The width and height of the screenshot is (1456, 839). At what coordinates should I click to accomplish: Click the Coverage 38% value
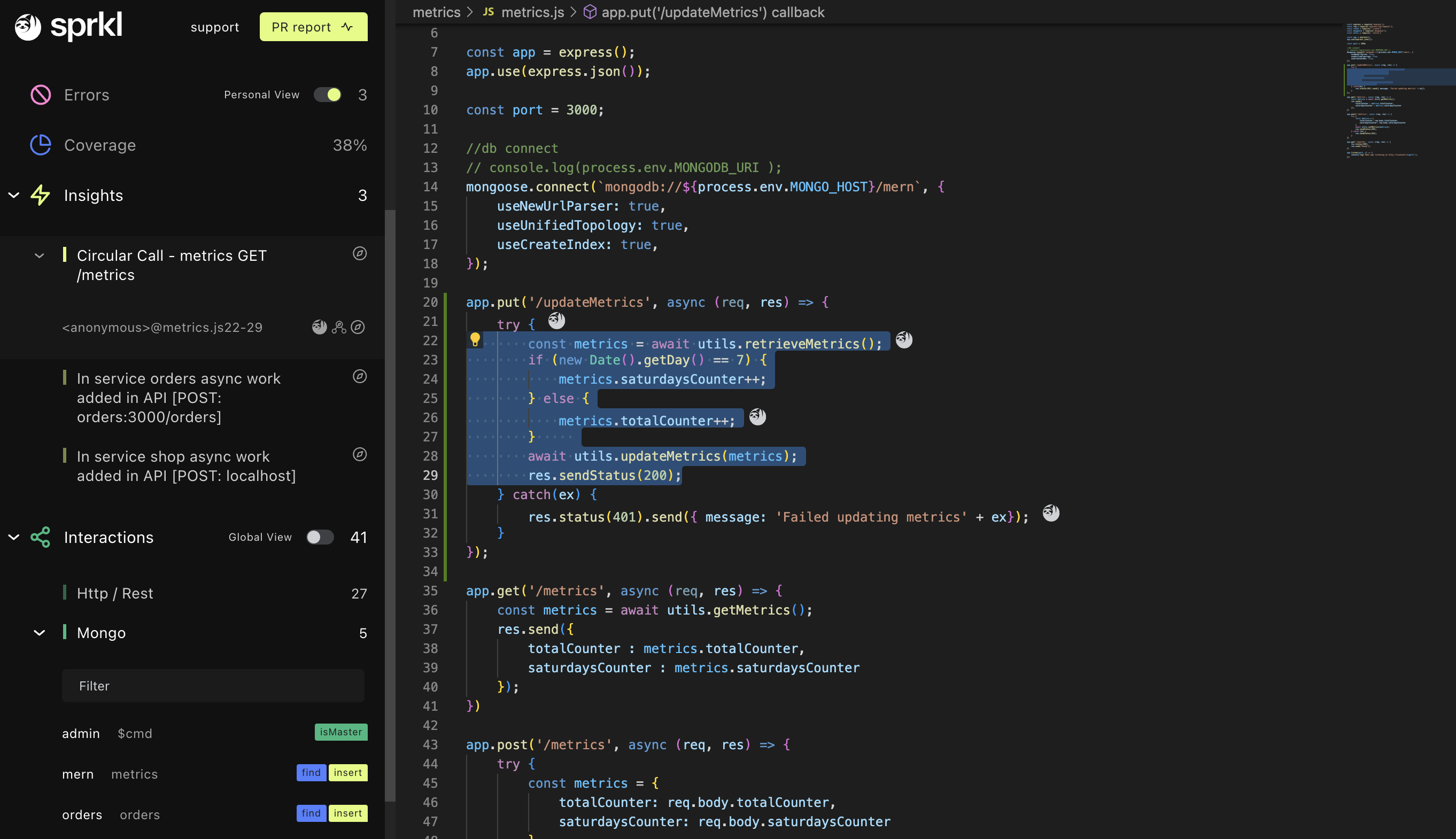click(350, 145)
